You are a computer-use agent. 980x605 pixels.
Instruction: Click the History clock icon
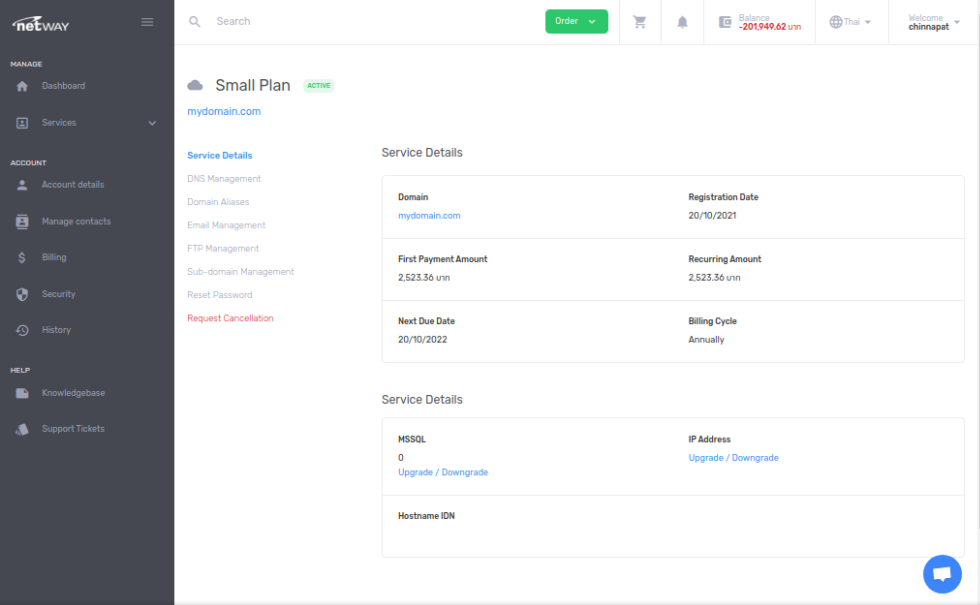(22, 330)
